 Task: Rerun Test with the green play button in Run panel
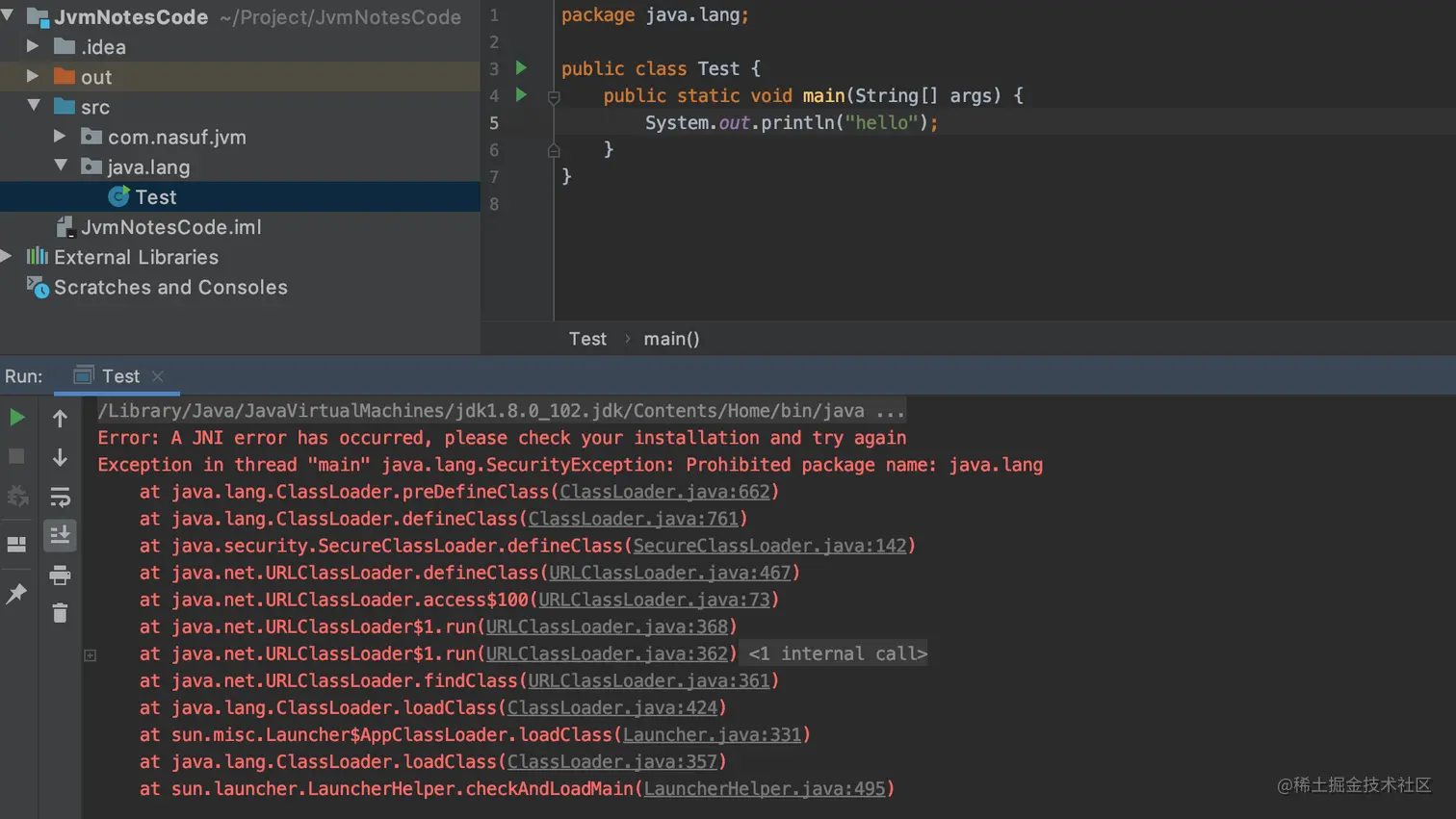[x=17, y=418]
